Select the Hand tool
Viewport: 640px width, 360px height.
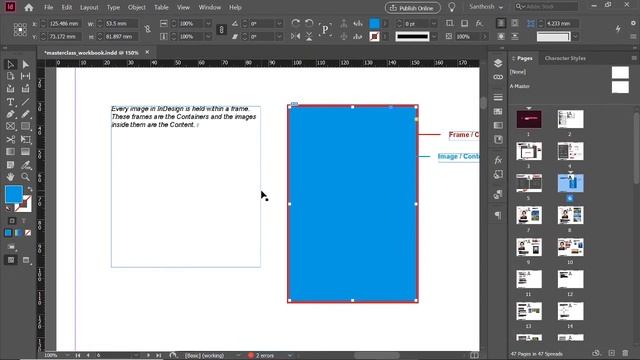coord(11,177)
